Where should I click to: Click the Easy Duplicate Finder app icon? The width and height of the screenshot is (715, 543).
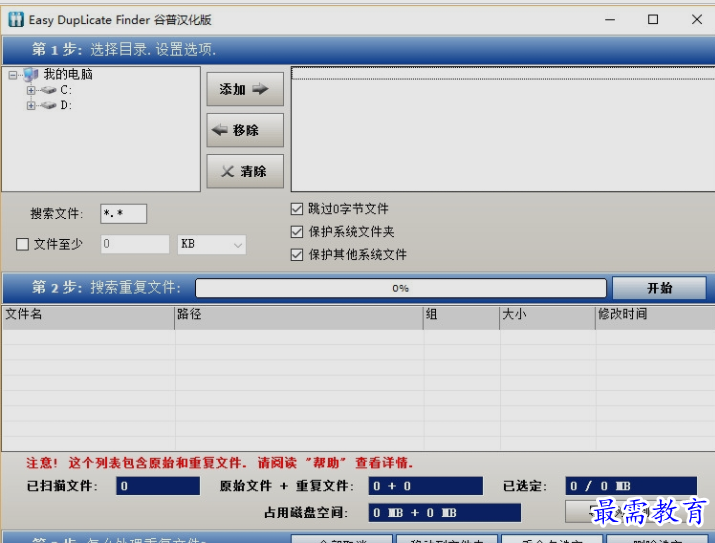16,19
